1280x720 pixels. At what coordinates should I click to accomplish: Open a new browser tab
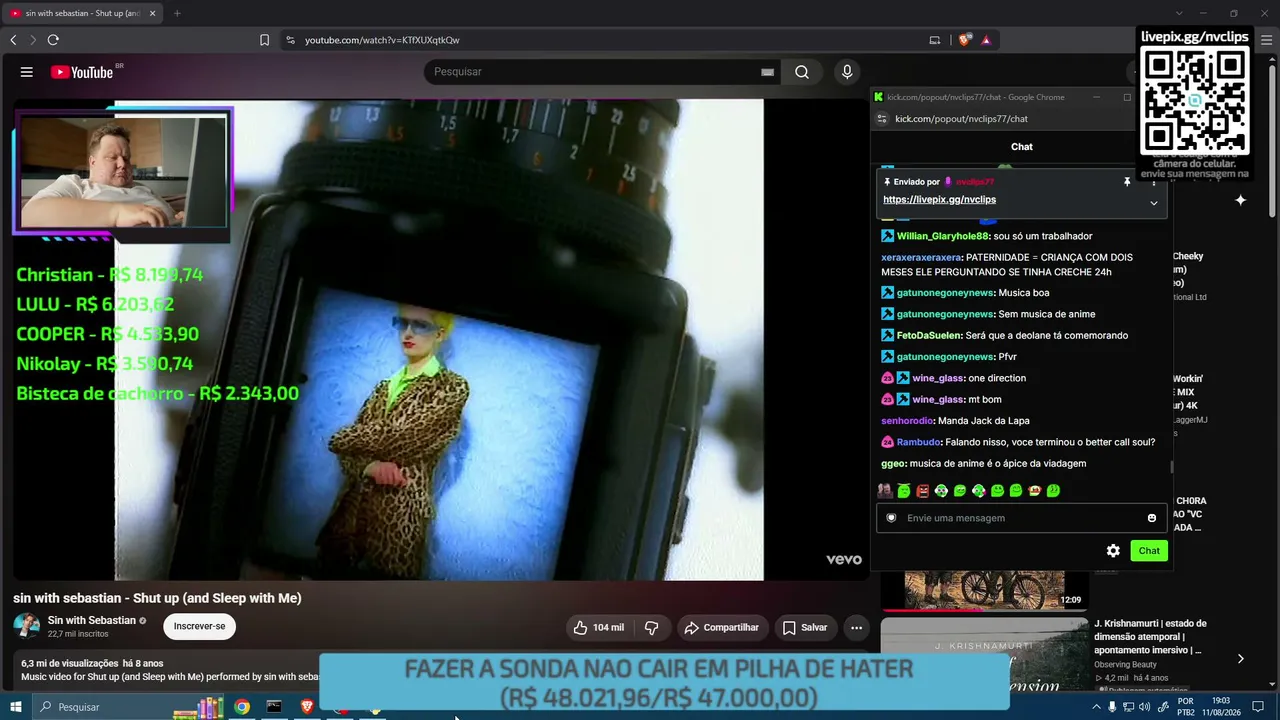177,13
